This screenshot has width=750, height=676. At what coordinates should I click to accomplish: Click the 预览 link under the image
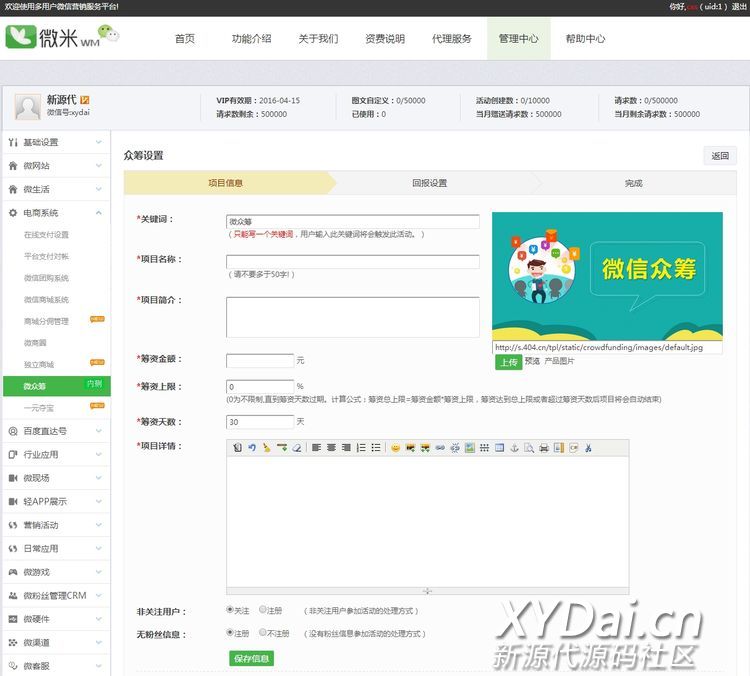(532, 361)
